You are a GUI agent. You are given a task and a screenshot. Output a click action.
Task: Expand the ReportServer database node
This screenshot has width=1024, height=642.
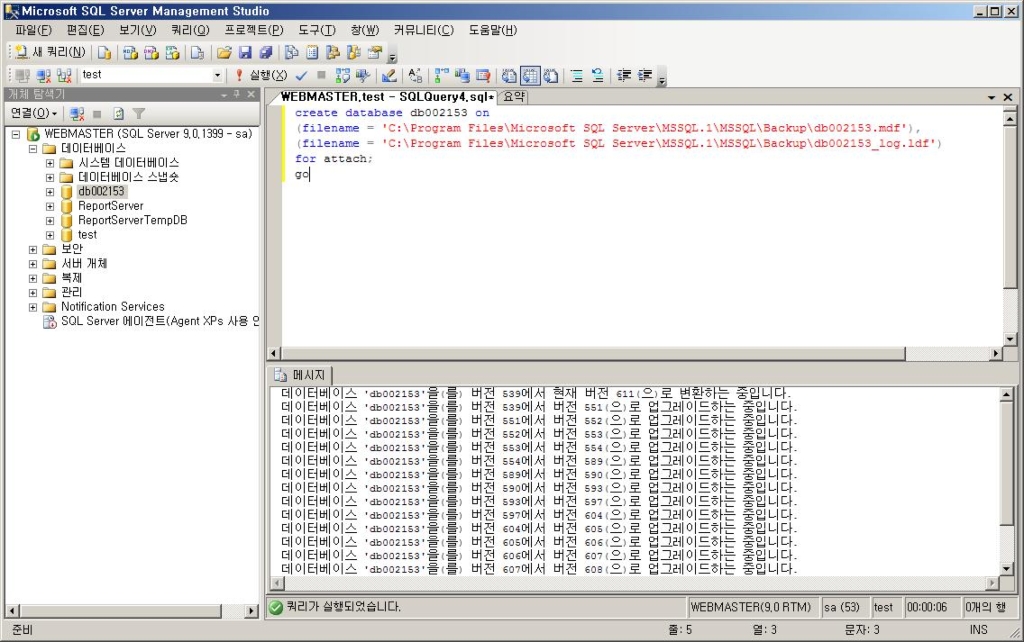point(50,206)
